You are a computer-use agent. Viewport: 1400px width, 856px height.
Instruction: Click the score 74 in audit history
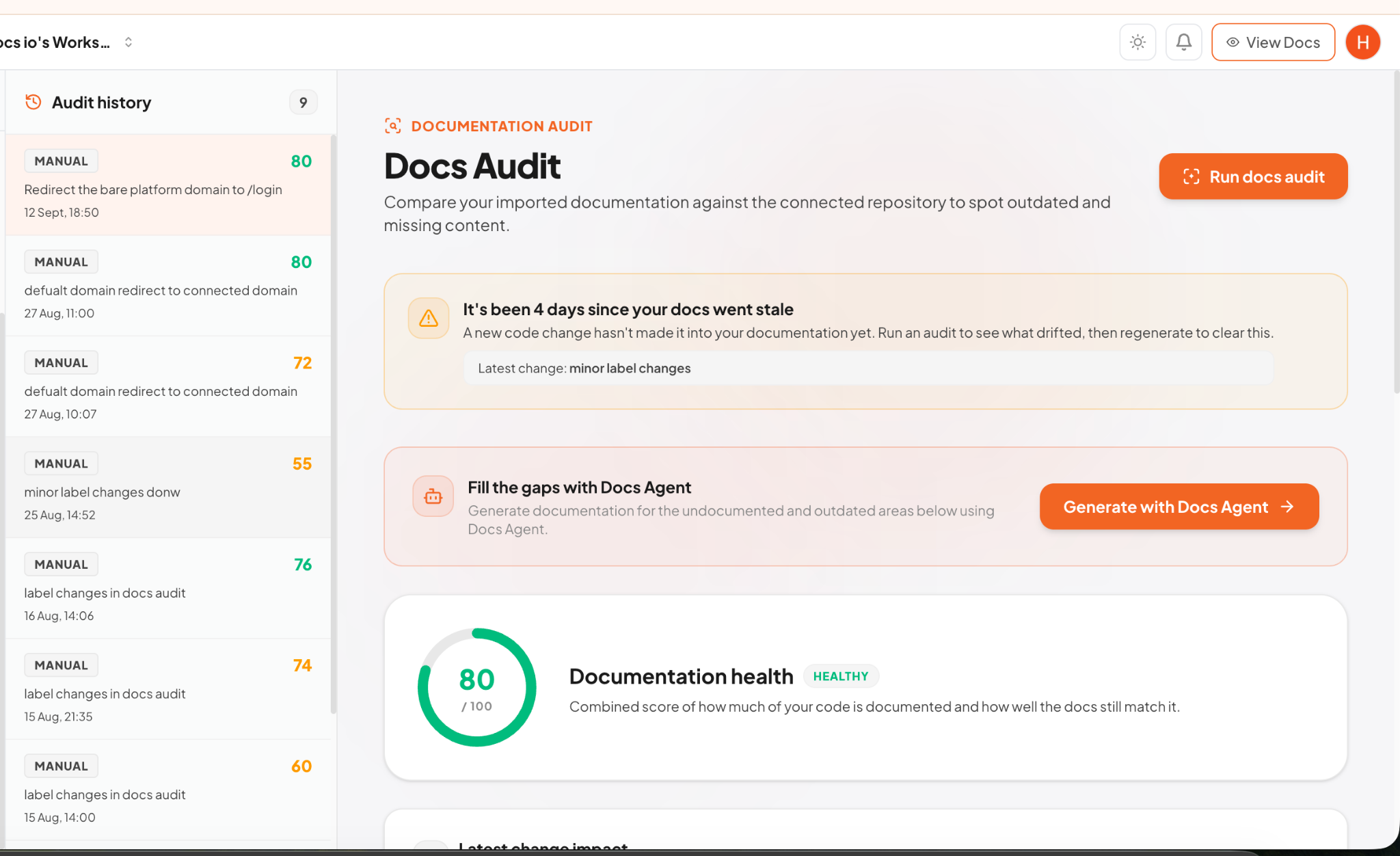click(302, 665)
